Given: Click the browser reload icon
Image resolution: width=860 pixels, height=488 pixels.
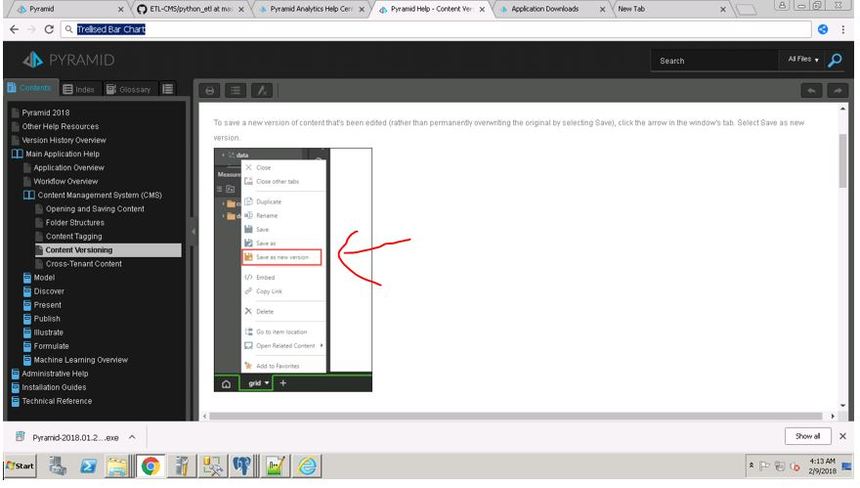Looking at the screenshot, I should (49, 30).
